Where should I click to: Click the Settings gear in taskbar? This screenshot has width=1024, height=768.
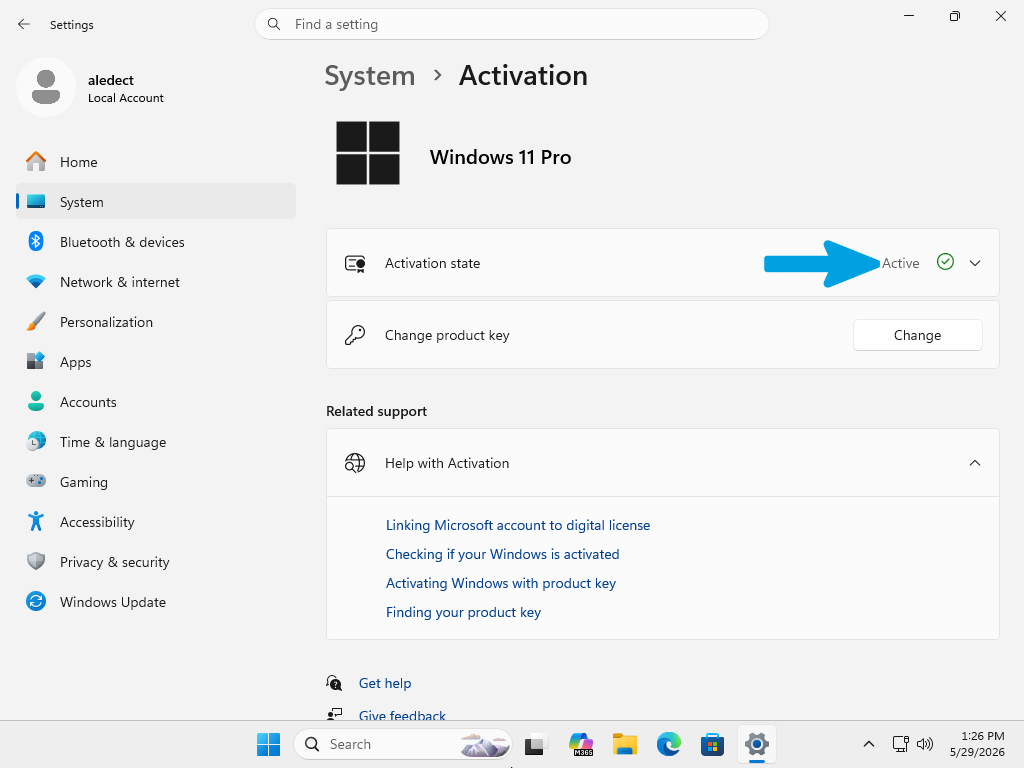(756, 744)
